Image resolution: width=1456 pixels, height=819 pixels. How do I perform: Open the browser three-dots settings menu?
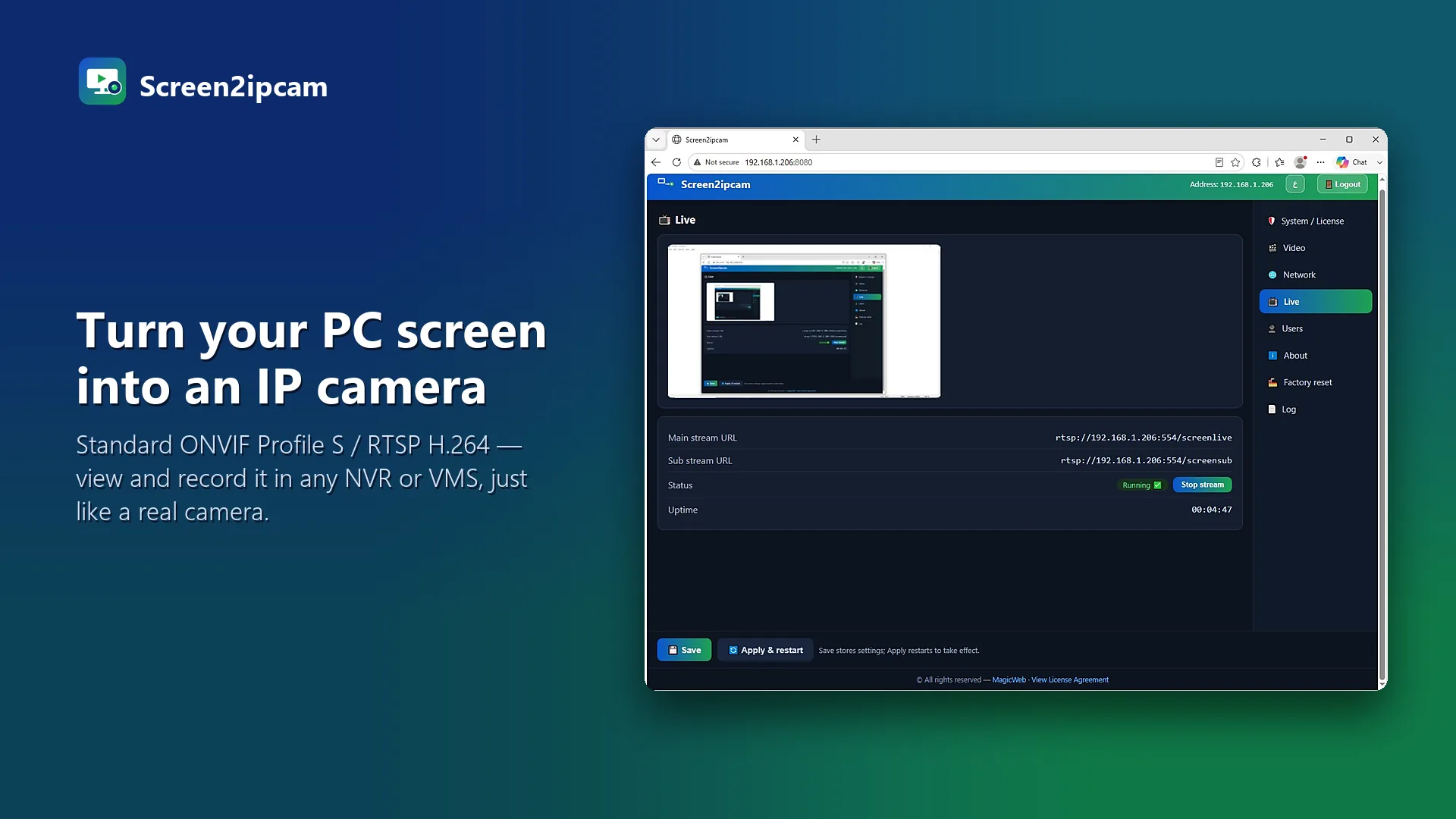click(1321, 162)
